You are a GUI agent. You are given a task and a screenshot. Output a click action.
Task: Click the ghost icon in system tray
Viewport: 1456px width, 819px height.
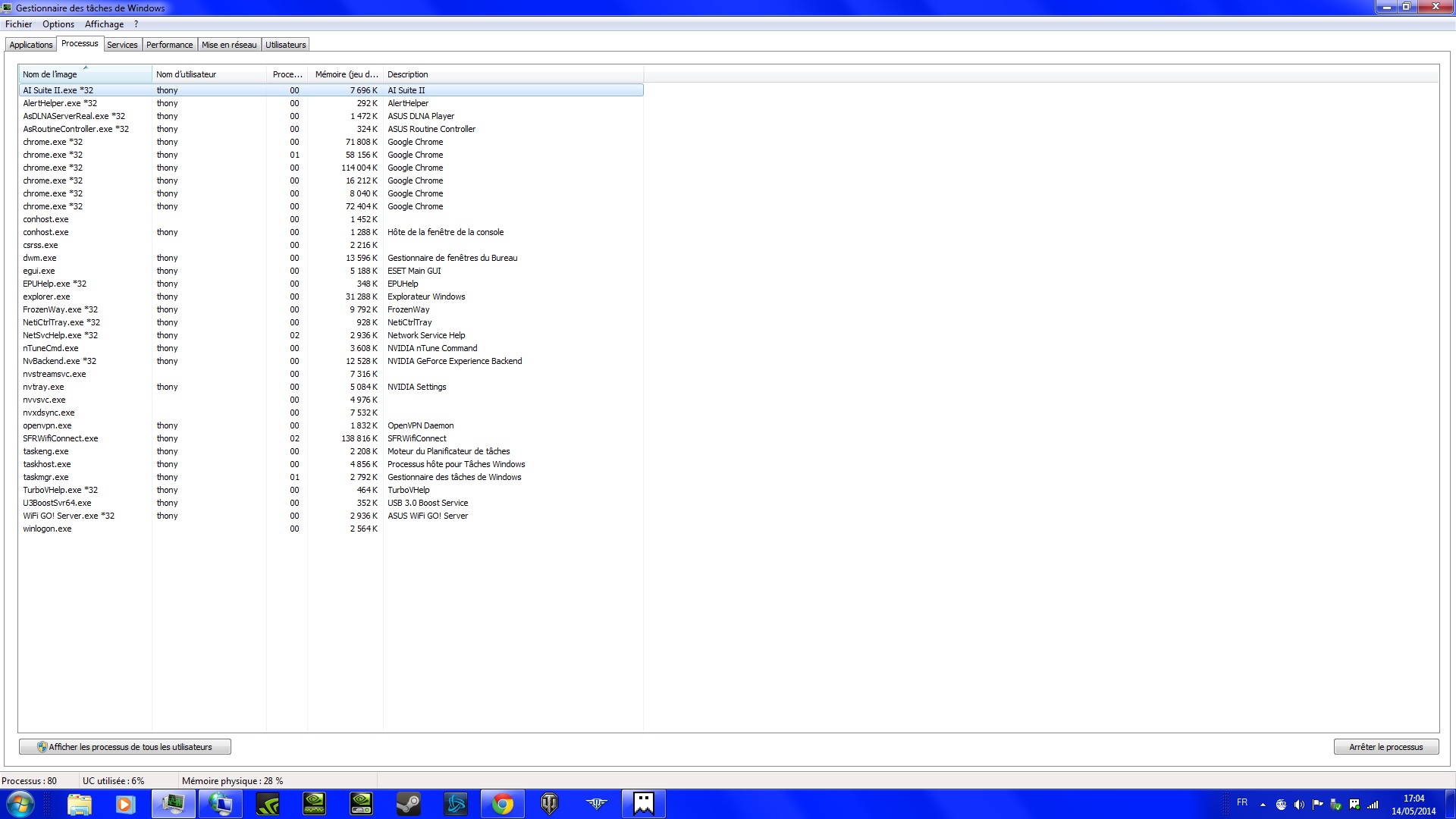[x=1354, y=805]
